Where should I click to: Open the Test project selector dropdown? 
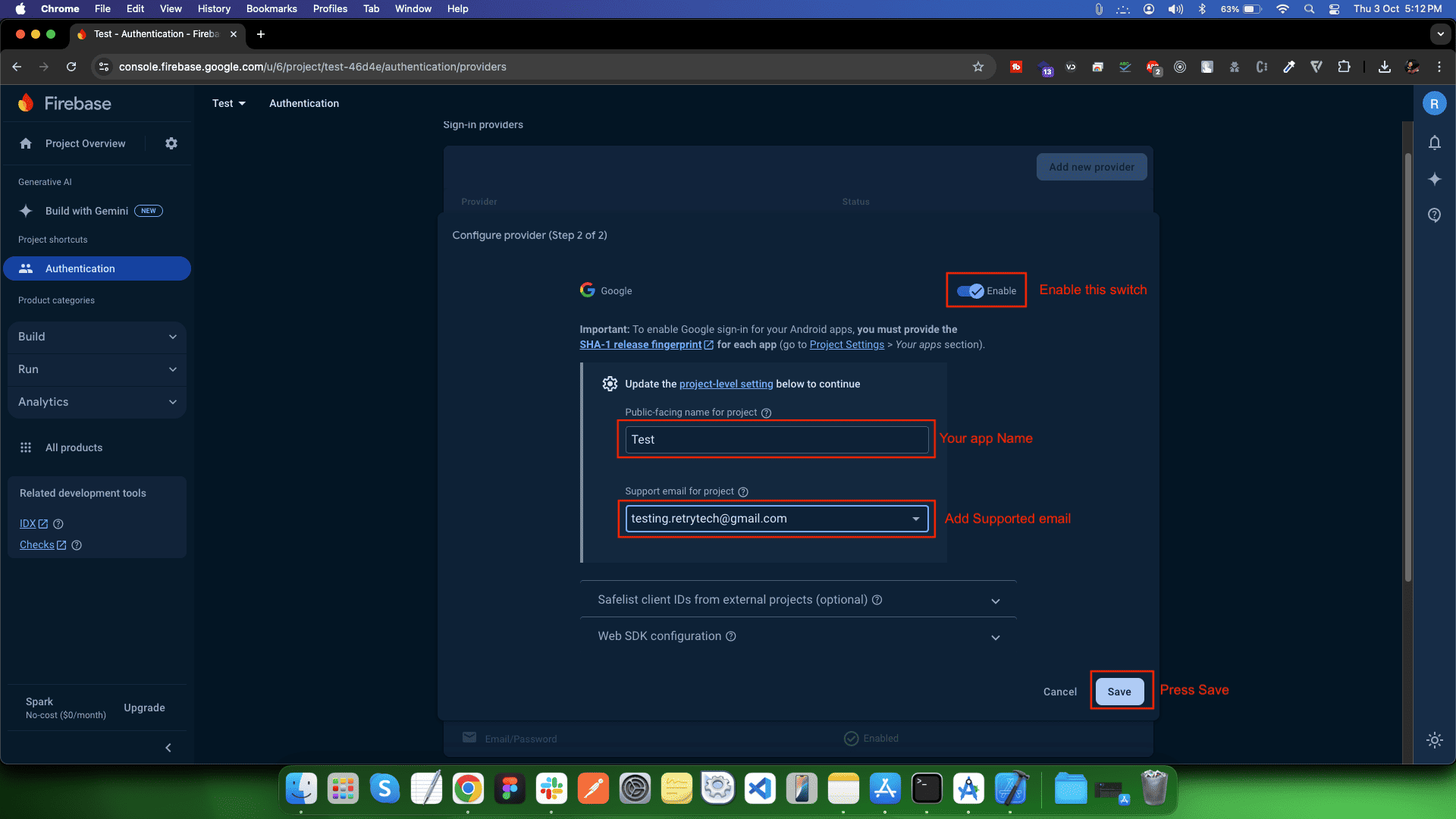click(x=229, y=103)
